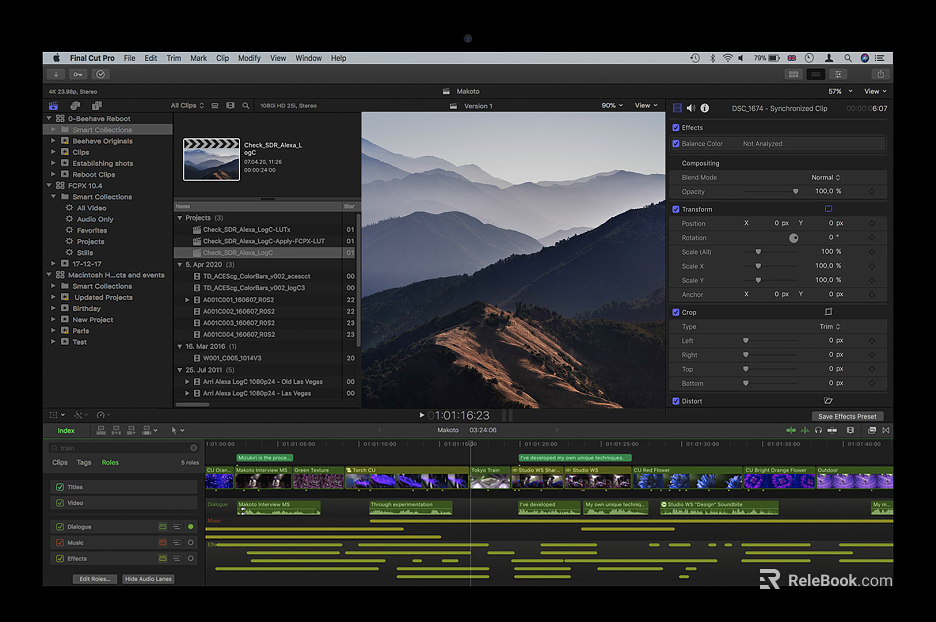Disable the Balance Color checkbox

[677, 144]
